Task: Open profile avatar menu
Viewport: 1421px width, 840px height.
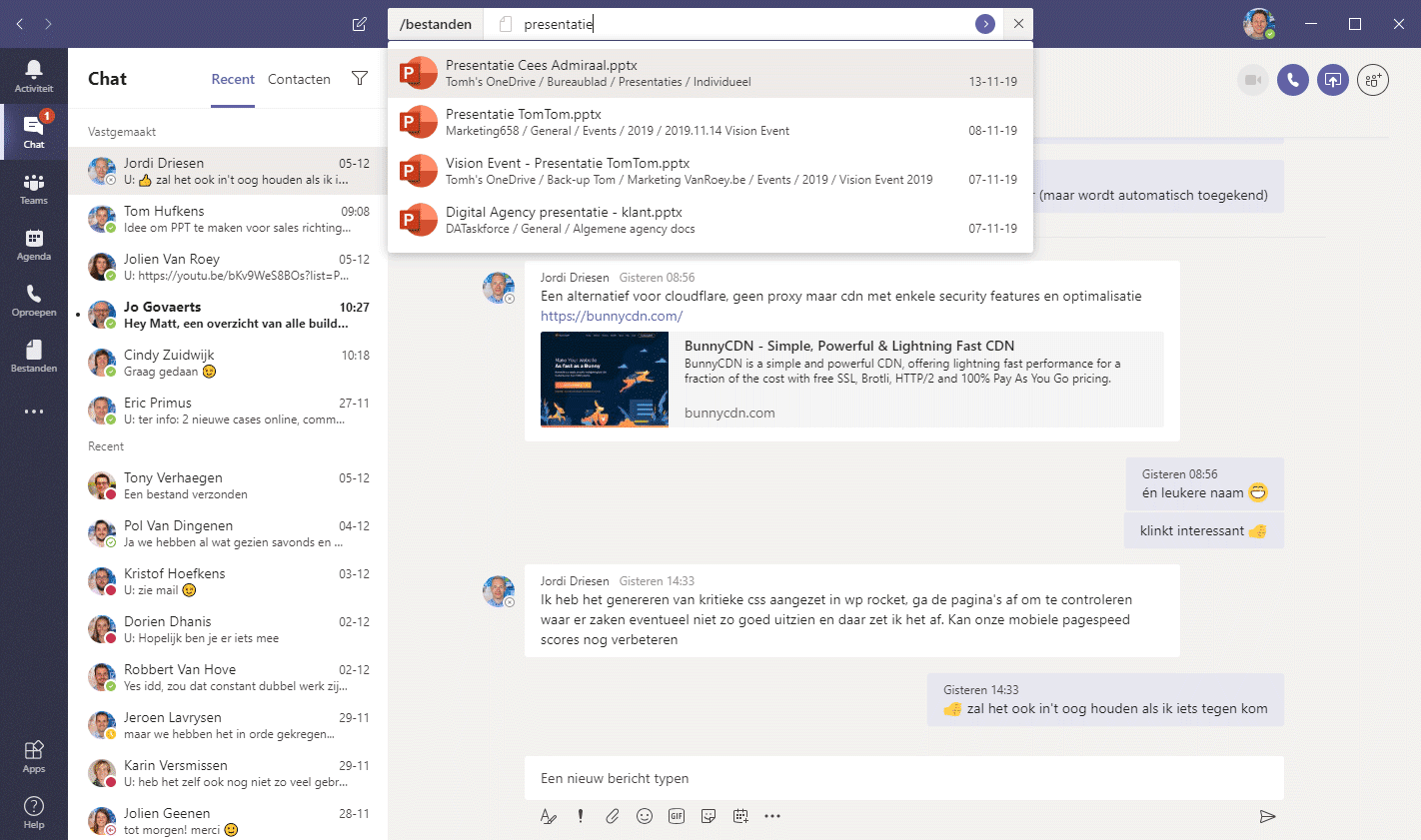Action: point(1259,24)
